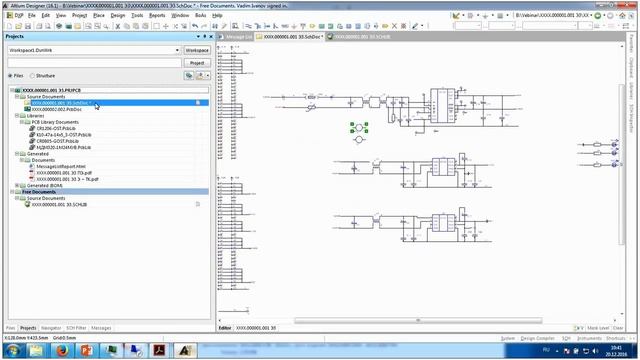
Task: Open the File menu
Action: click(x=32, y=16)
